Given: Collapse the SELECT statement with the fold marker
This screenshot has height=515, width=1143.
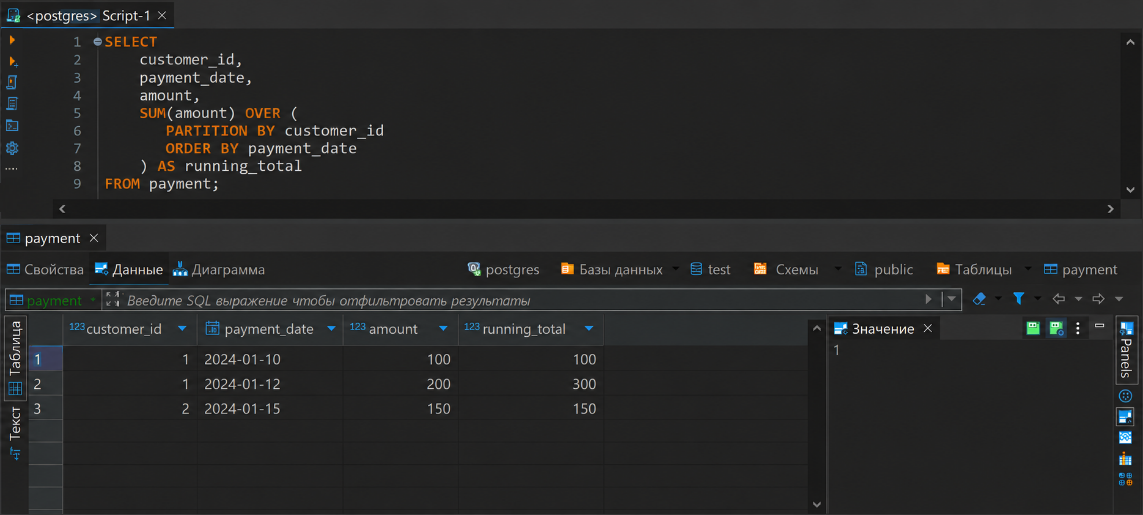Looking at the screenshot, I should point(98,42).
